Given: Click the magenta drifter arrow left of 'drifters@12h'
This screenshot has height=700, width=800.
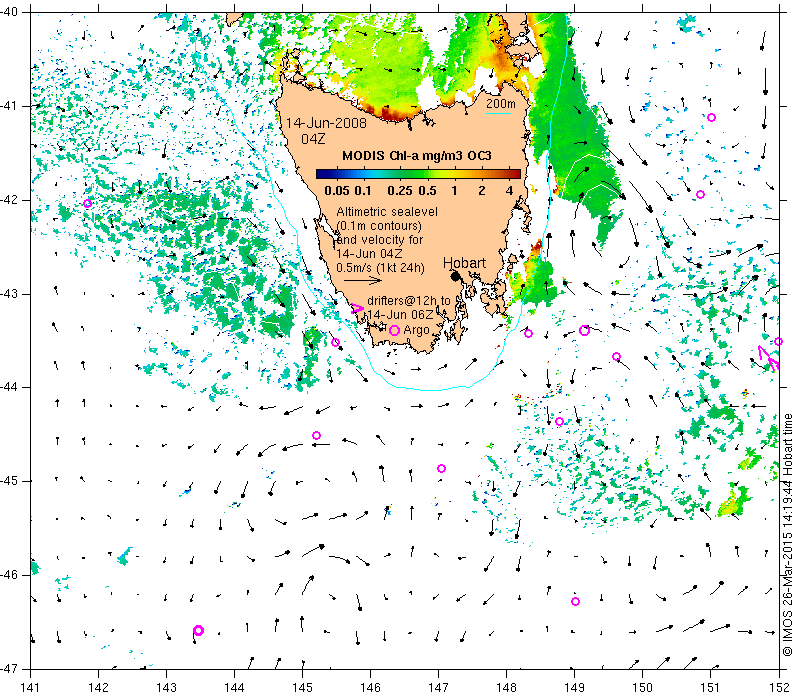Looking at the screenshot, I should click(358, 308).
